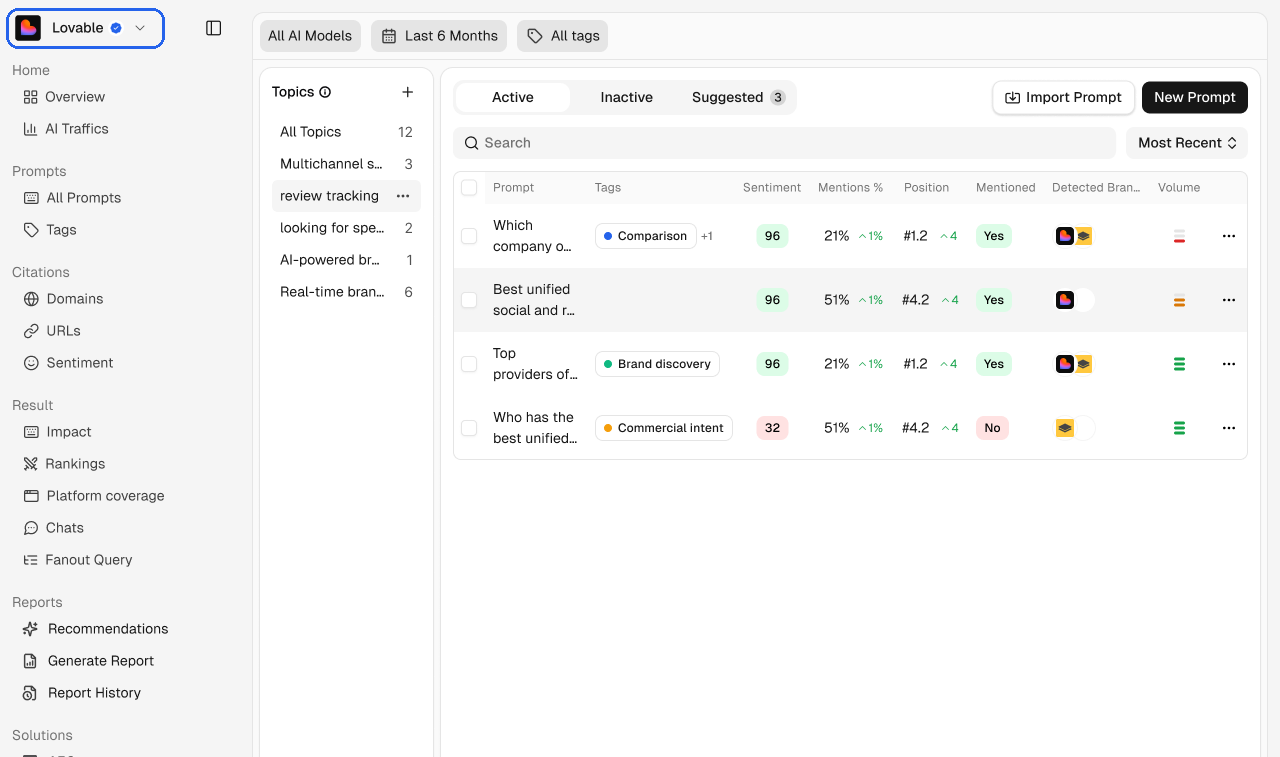Open the Rankings sidebar icon
The height and width of the screenshot is (757, 1280).
31,464
